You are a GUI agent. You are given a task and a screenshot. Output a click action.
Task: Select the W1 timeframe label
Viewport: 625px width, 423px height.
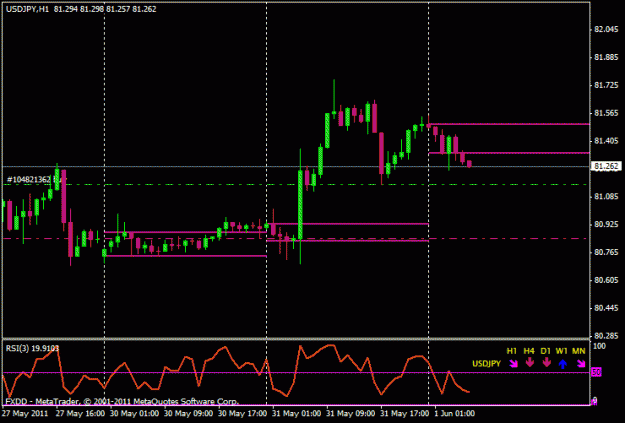[562, 351]
